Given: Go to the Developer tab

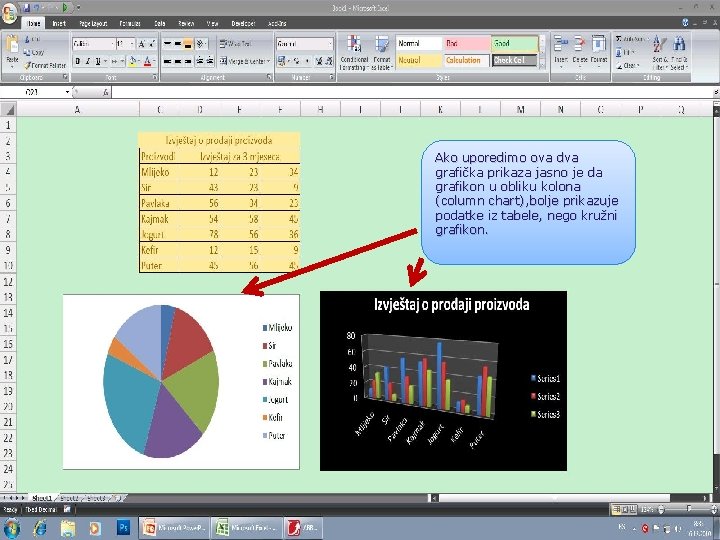Looking at the screenshot, I should coord(243,23).
